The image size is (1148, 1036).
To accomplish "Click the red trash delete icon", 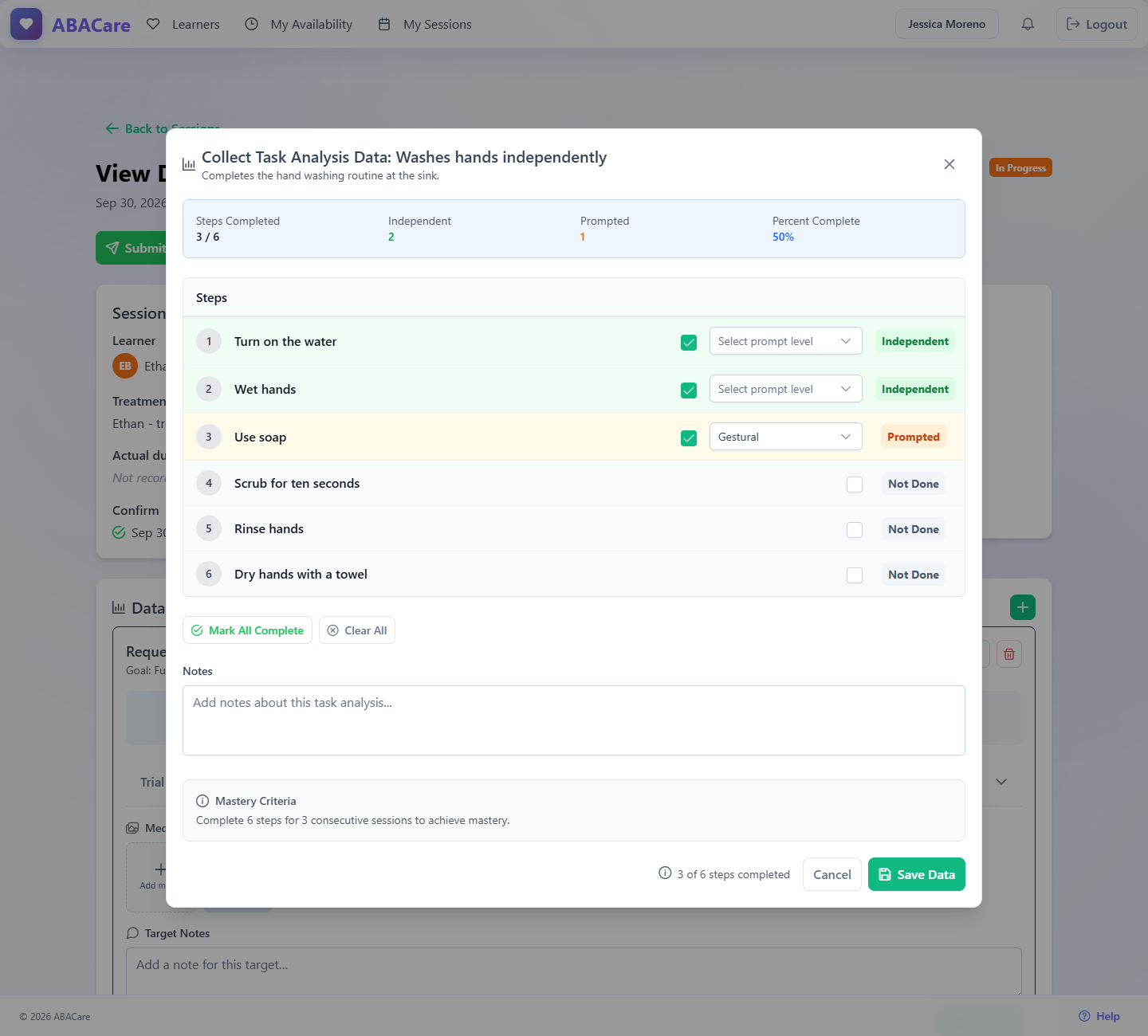I will 1009,654.
